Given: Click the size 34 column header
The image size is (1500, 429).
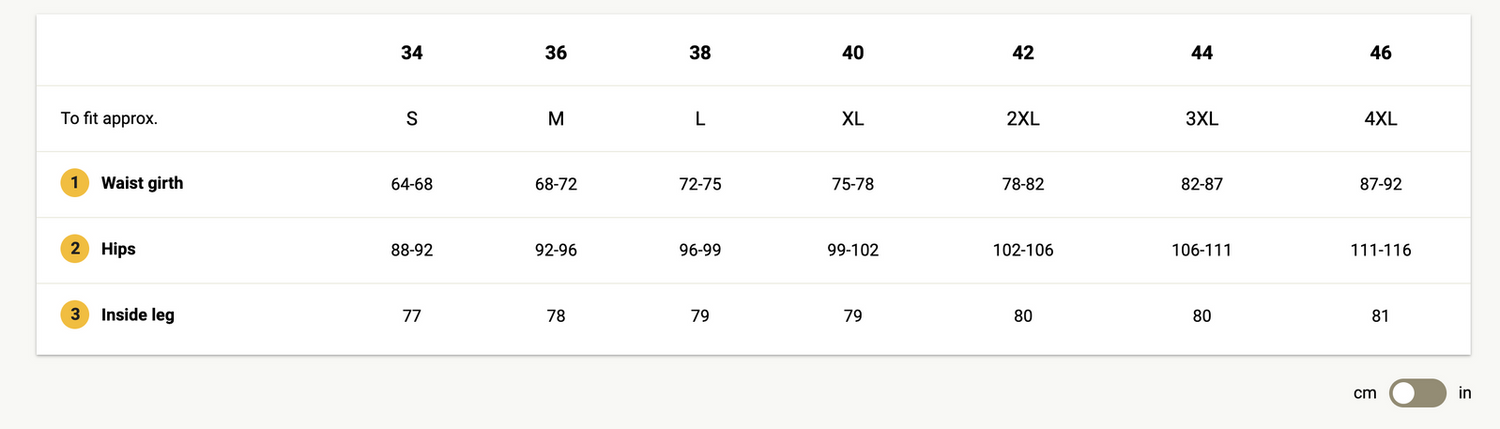Looking at the screenshot, I should point(412,53).
